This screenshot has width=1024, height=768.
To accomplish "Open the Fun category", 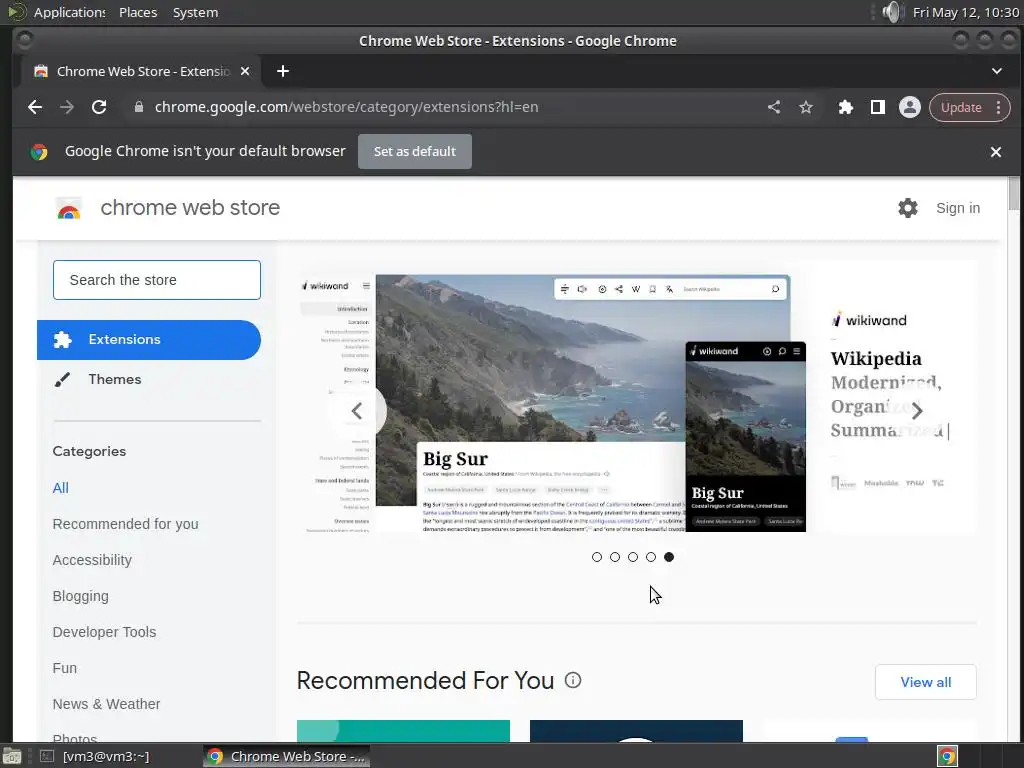I will pos(65,667).
